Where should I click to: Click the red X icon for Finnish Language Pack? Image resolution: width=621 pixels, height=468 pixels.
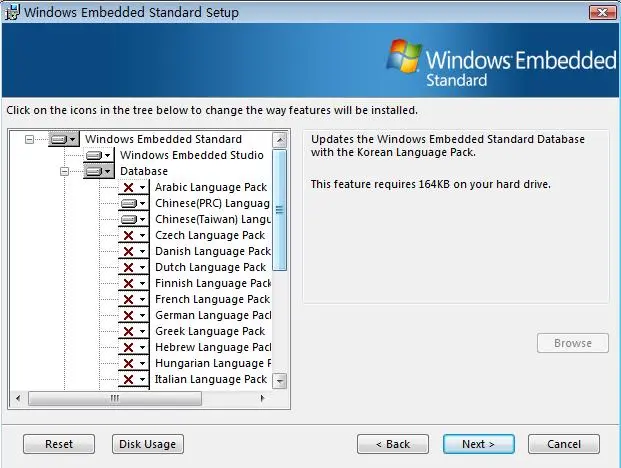[x=128, y=283]
